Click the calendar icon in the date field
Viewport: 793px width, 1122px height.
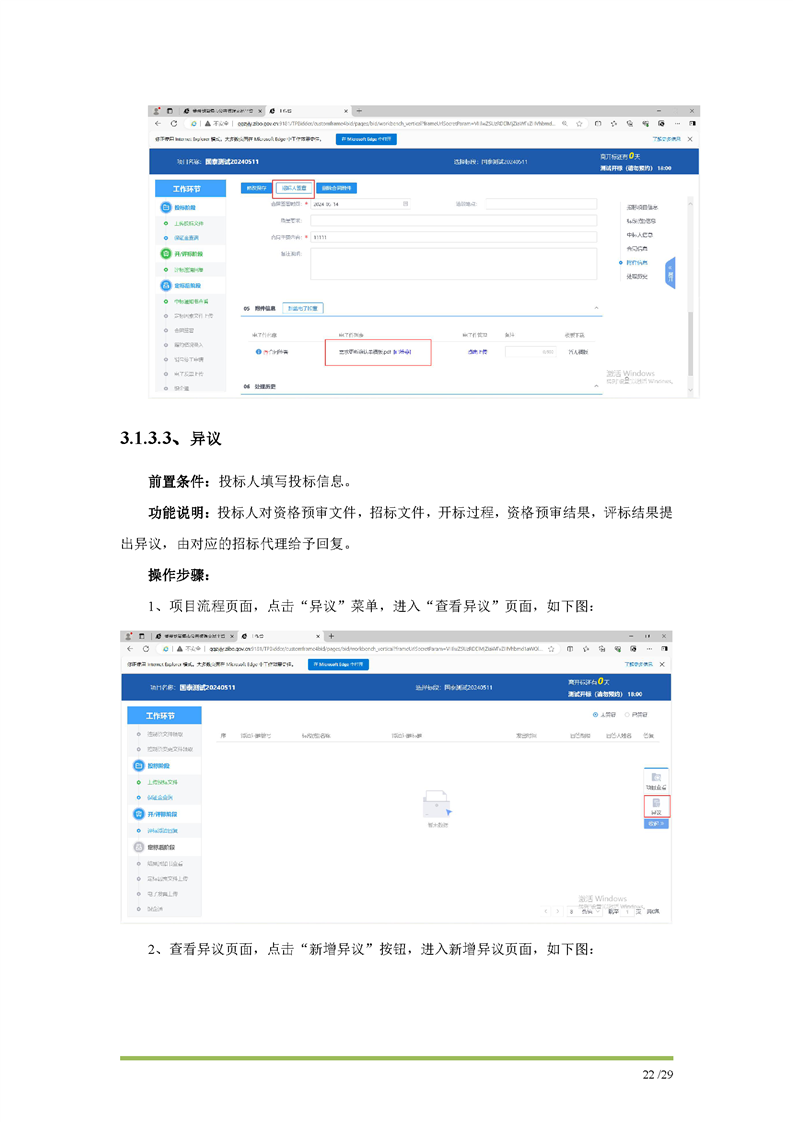tap(406, 203)
